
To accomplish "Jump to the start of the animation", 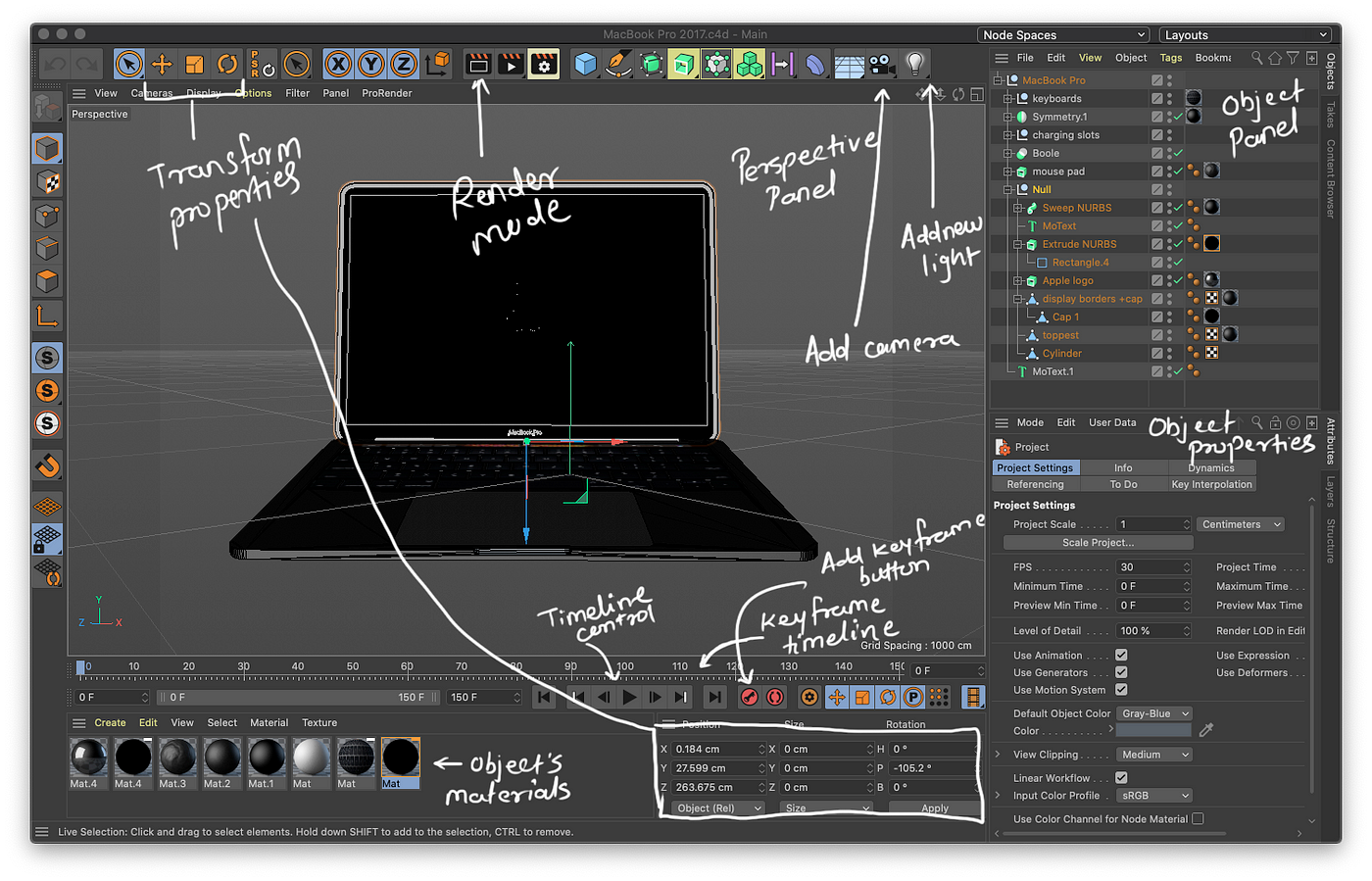I will pos(544,698).
